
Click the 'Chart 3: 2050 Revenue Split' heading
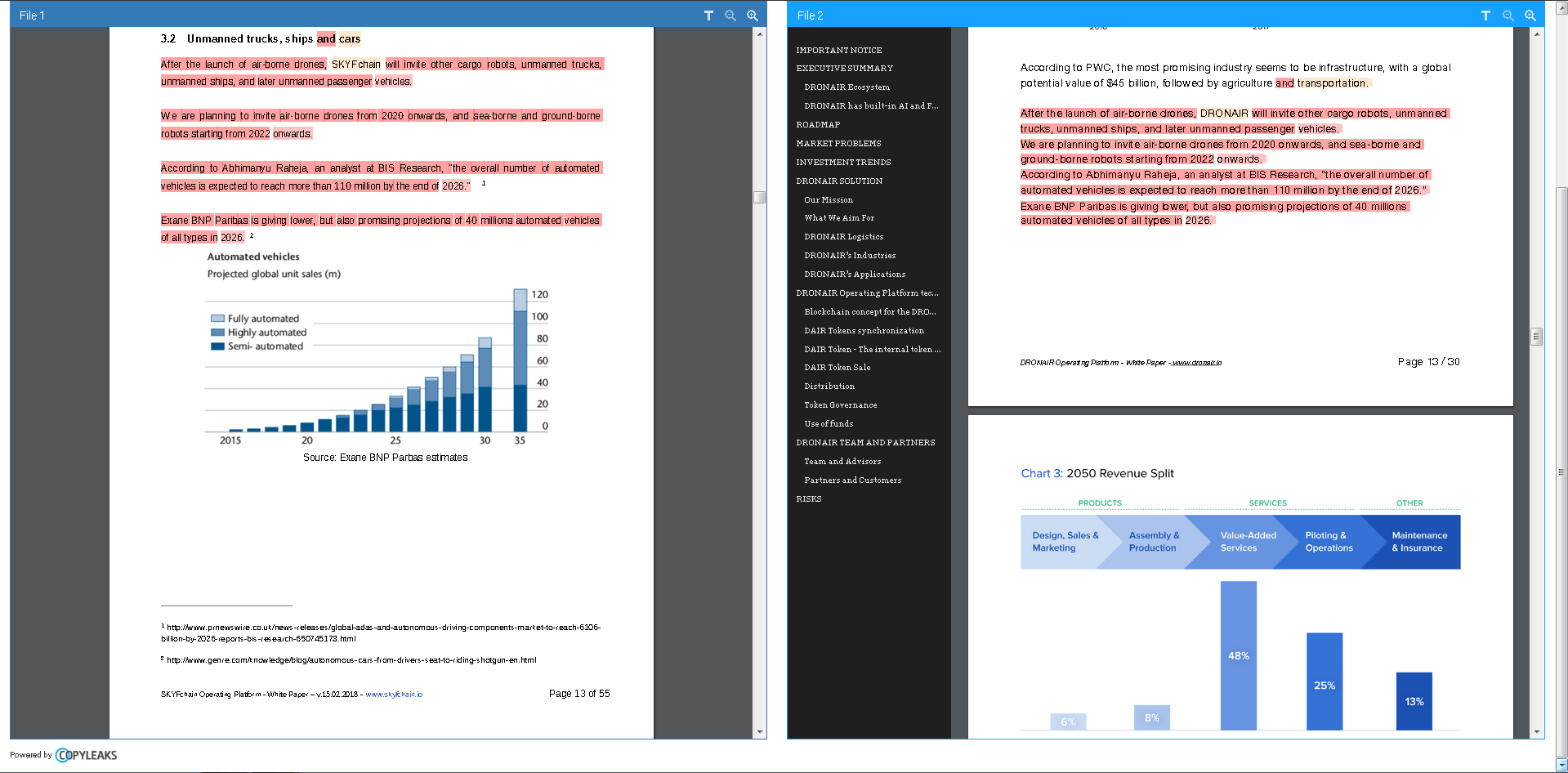(1097, 473)
